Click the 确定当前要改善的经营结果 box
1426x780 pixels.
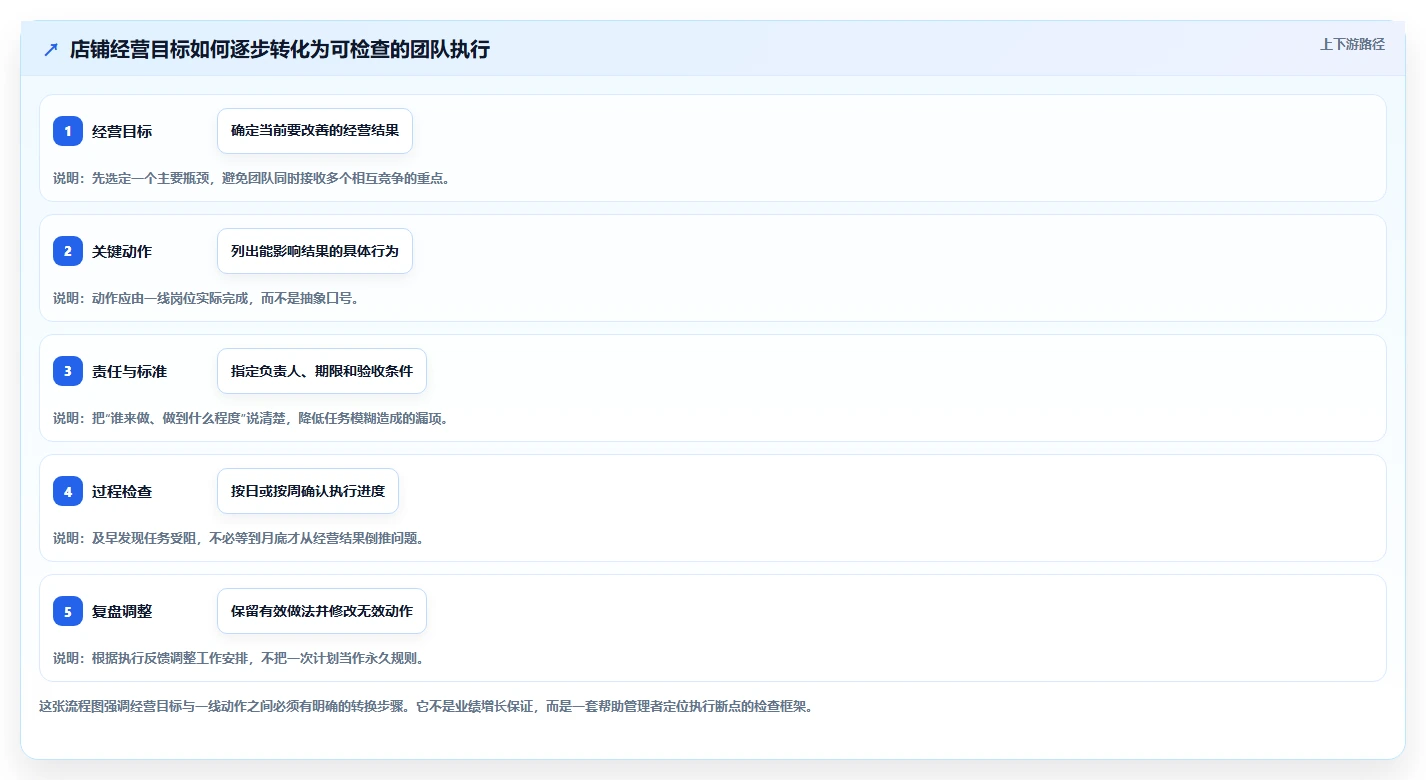point(315,131)
